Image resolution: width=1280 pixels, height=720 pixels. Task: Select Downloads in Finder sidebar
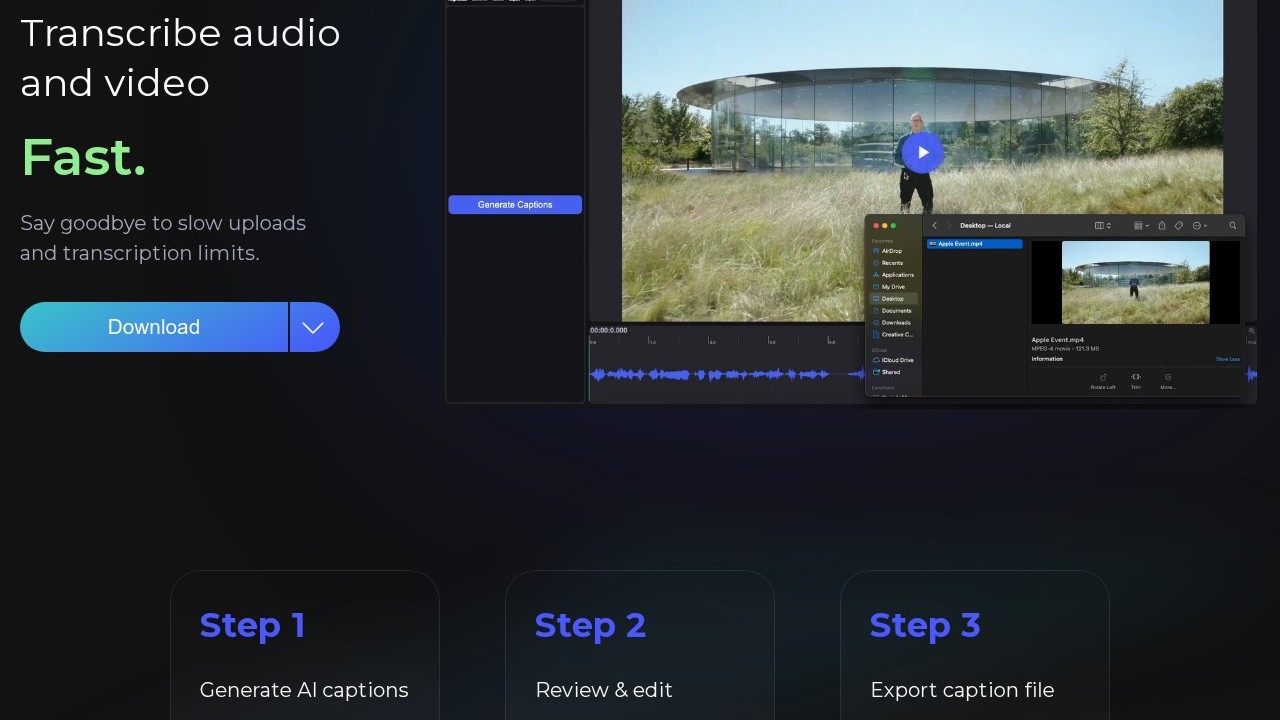point(895,323)
